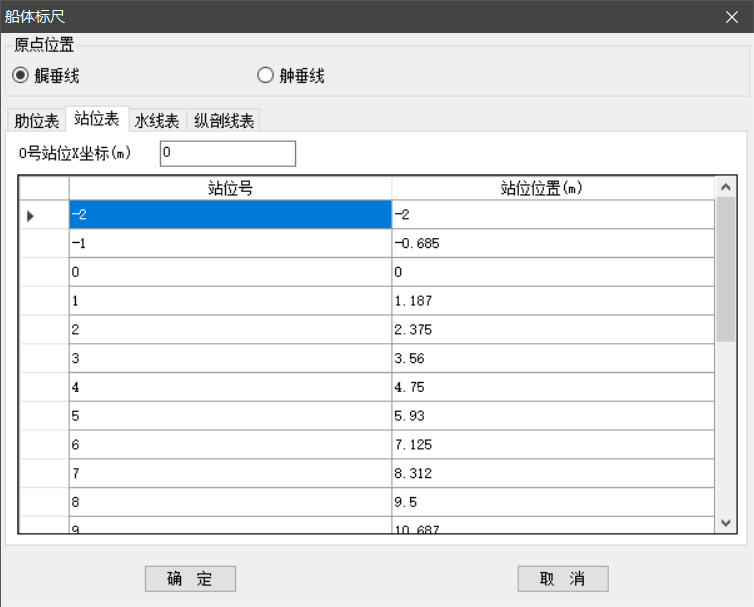Click the table scrollbar up arrow
Viewport: 754px width, 607px height.
[x=726, y=187]
